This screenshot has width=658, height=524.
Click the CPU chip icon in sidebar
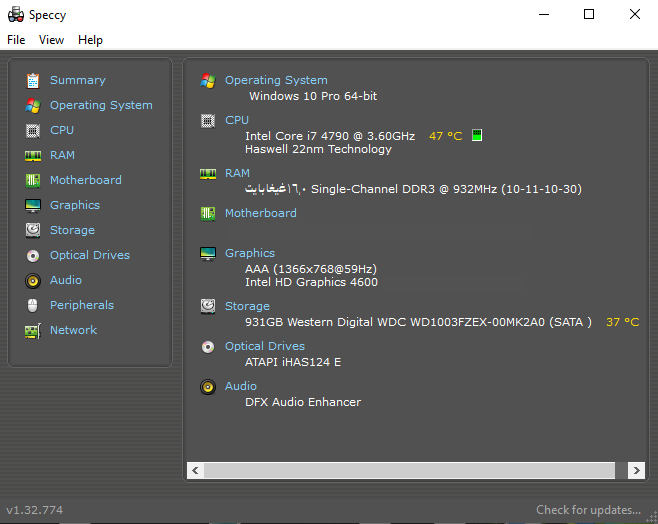pos(33,130)
